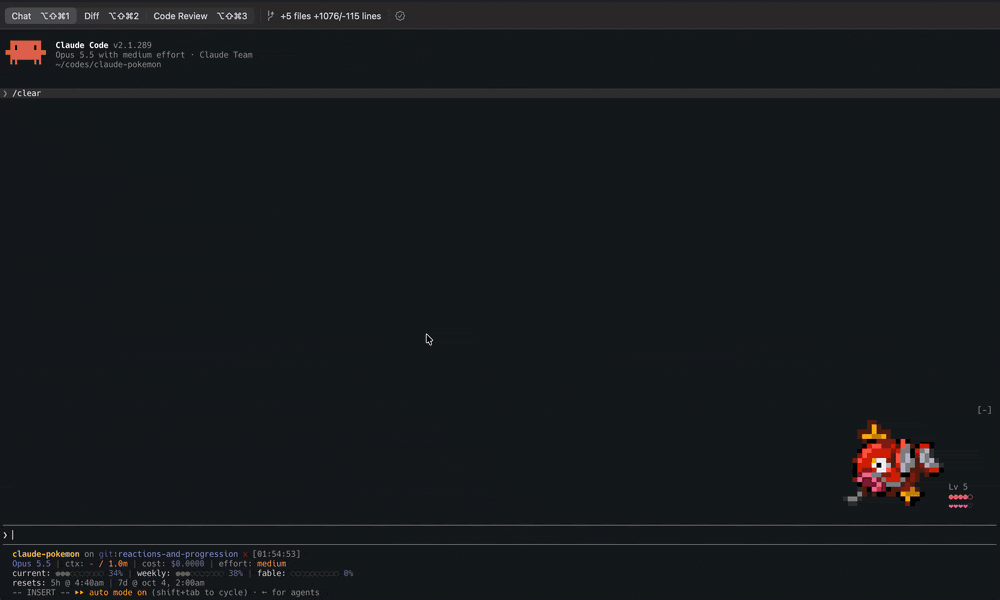Image resolution: width=1000 pixels, height=600 pixels.
Task: Click the fable 0% usage bar
Action: [x=314, y=573]
